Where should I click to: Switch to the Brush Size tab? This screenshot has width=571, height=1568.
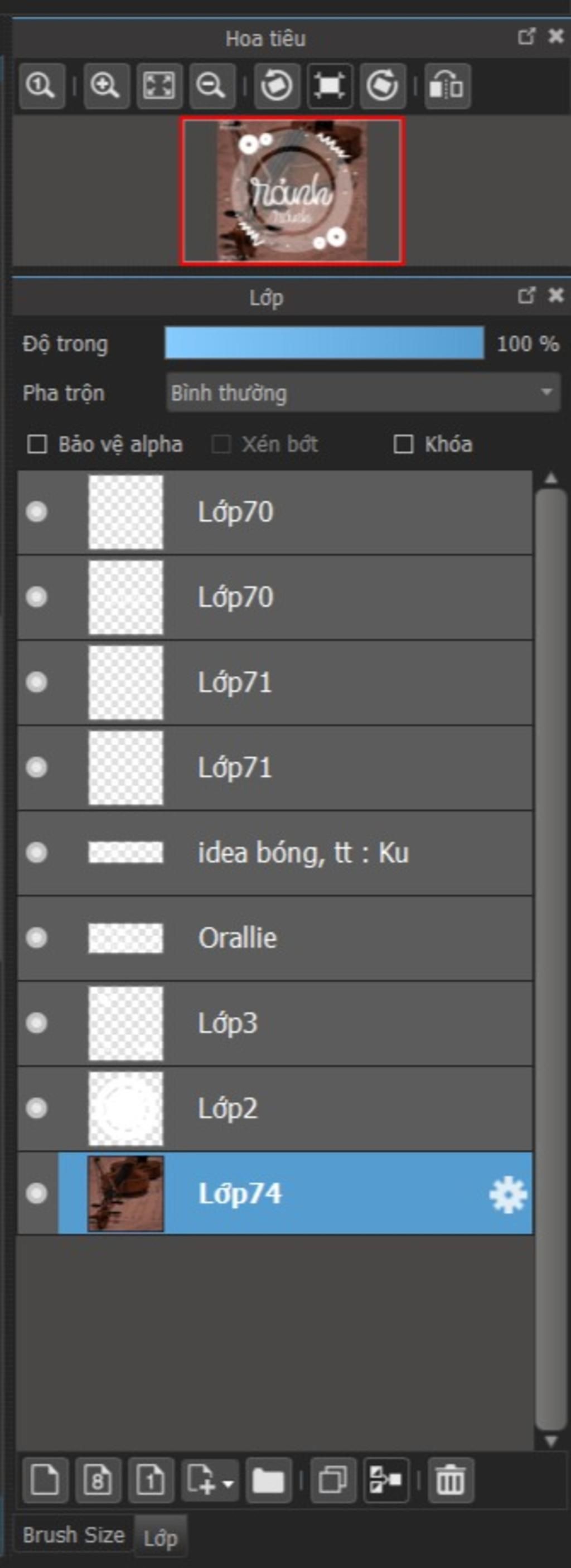click(74, 1535)
